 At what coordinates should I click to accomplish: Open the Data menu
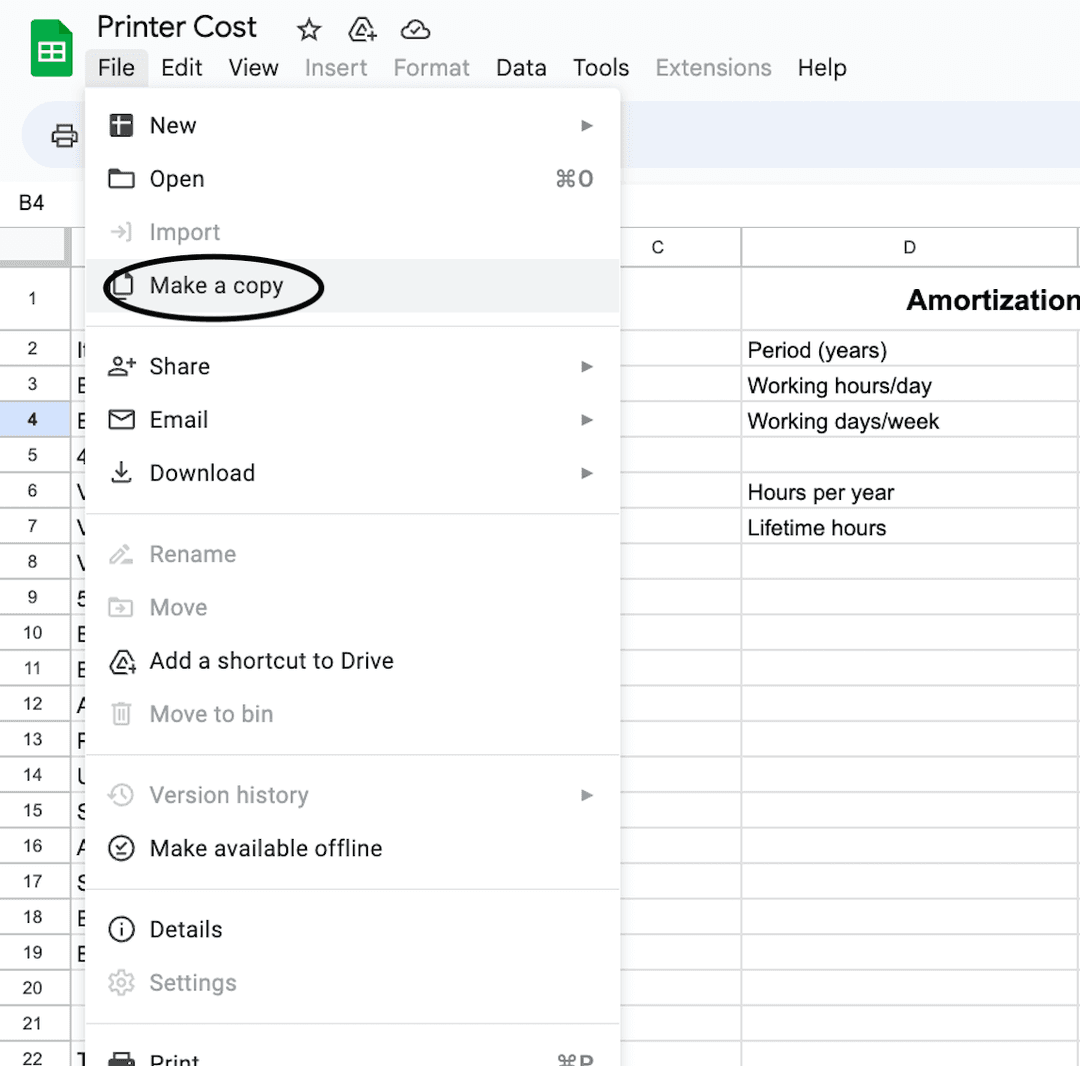pos(521,67)
